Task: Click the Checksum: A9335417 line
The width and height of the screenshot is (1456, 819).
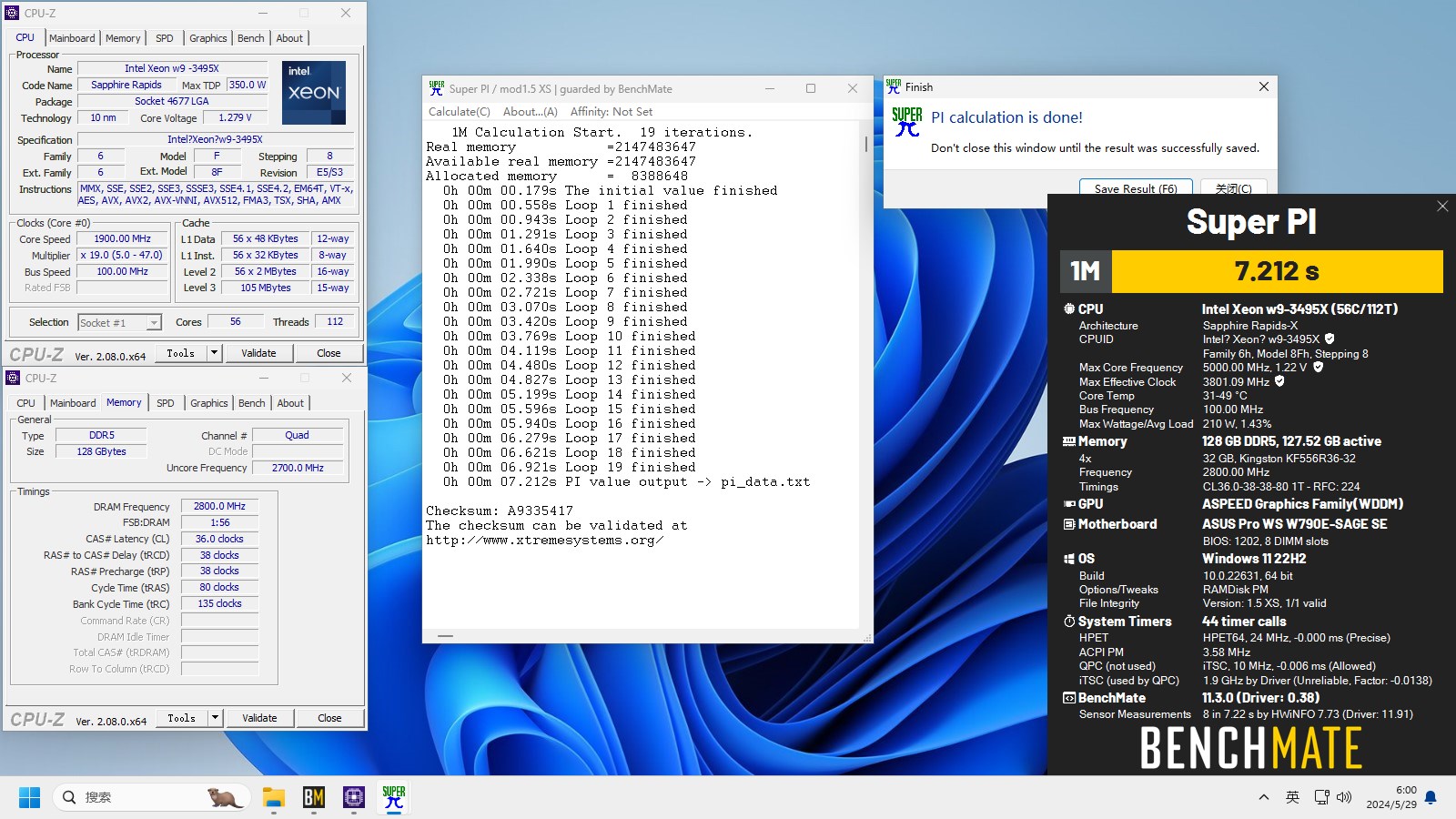Action: [x=500, y=511]
